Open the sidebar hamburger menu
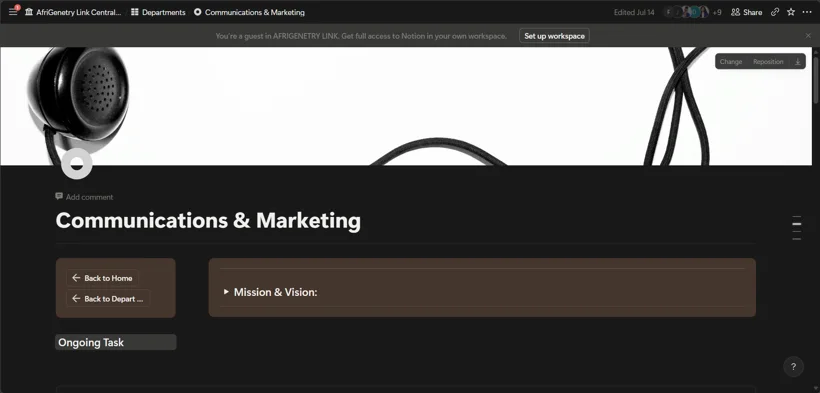 pos(13,12)
